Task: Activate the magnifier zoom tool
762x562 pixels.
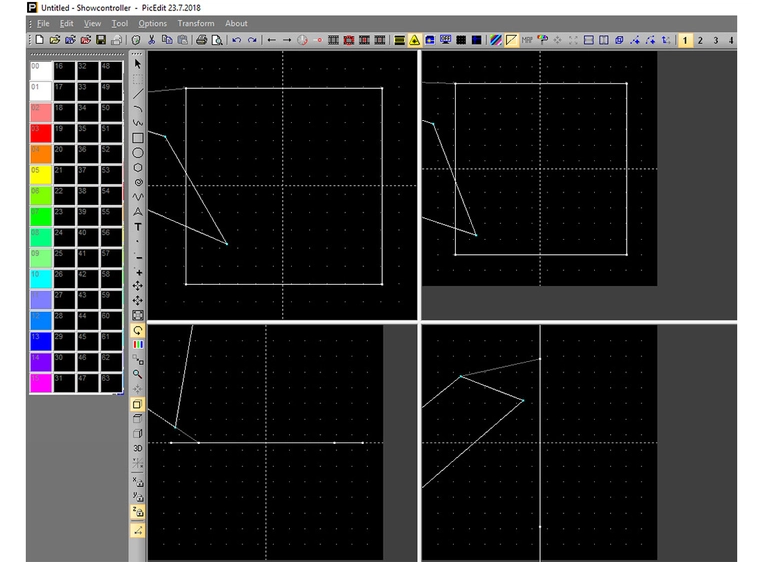Action: click(x=138, y=374)
